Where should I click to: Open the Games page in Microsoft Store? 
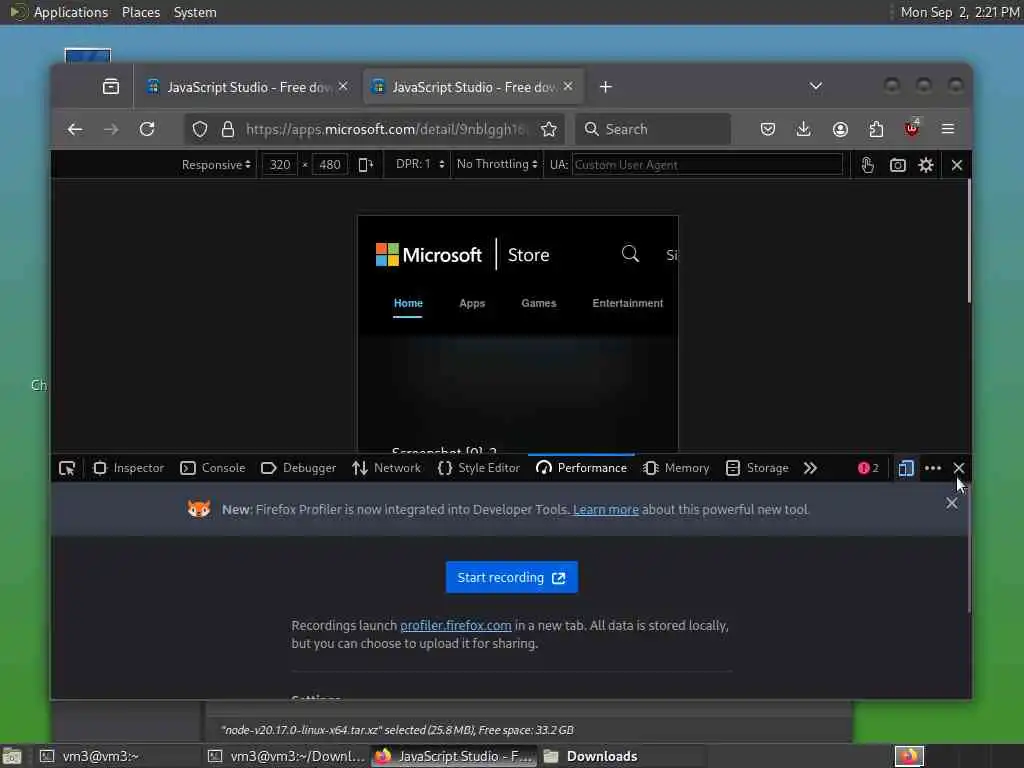coord(538,303)
